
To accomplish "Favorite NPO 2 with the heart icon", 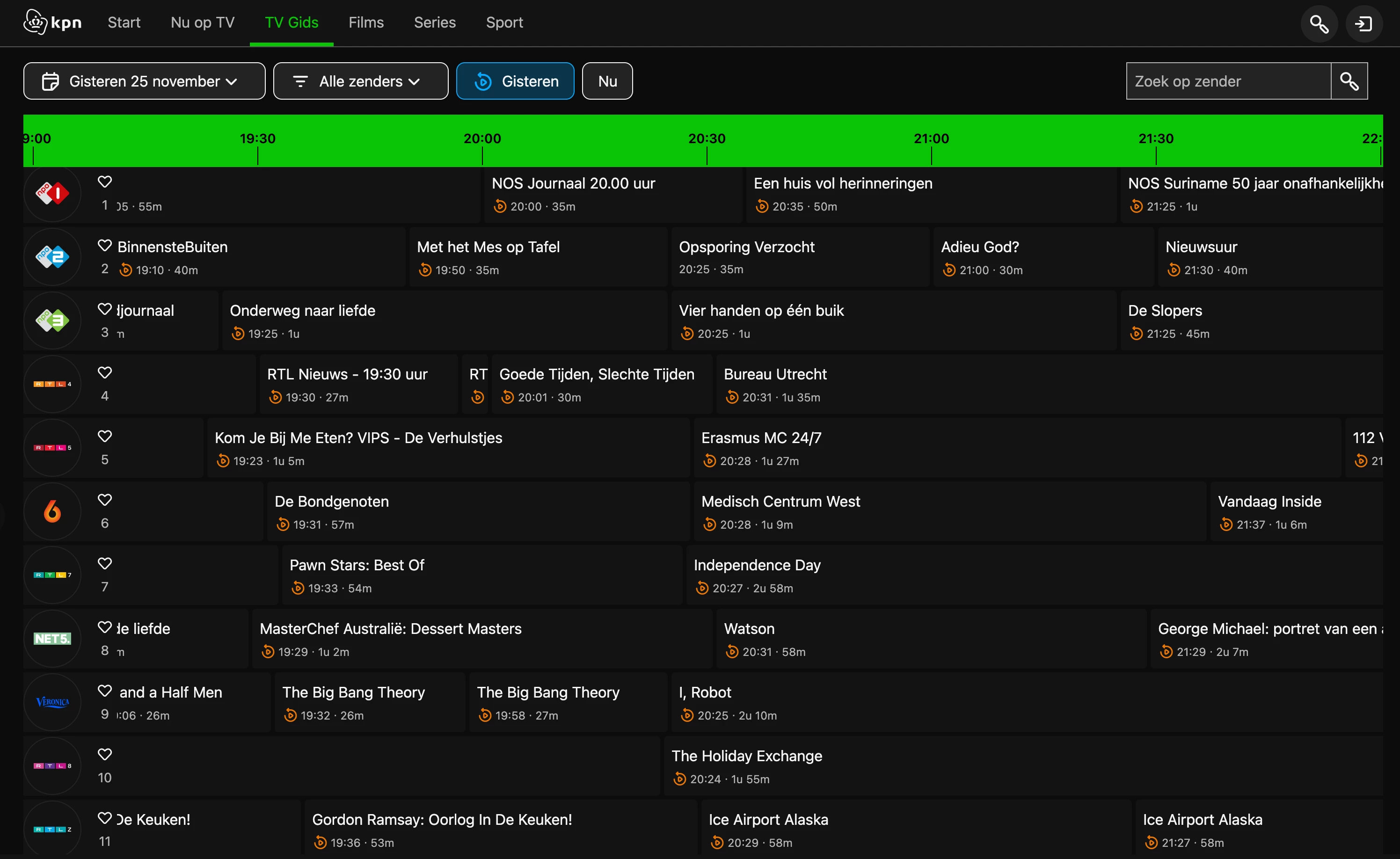I will [104, 246].
